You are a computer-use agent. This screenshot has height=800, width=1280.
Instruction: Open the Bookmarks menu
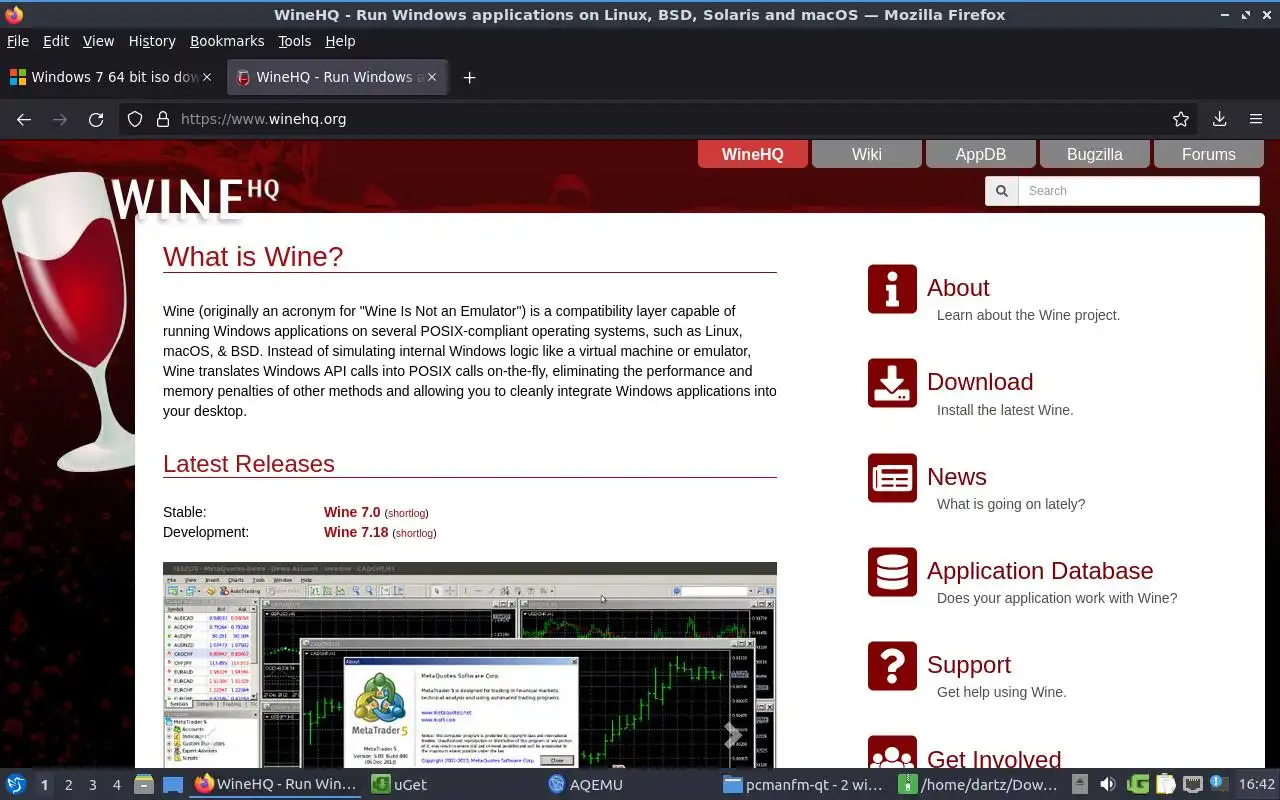(x=227, y=41)
